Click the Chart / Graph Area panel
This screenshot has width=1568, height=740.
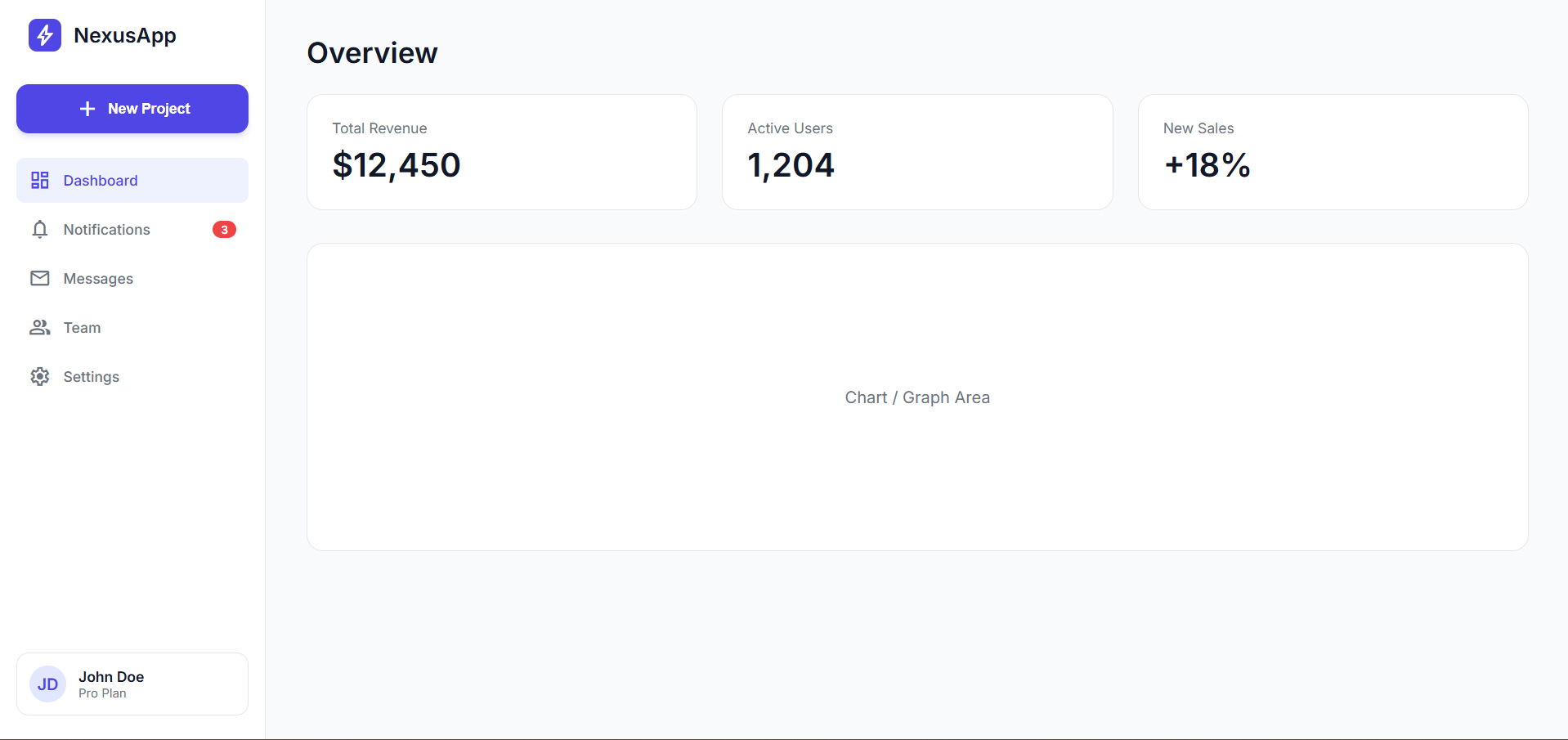tap(916, 397)
